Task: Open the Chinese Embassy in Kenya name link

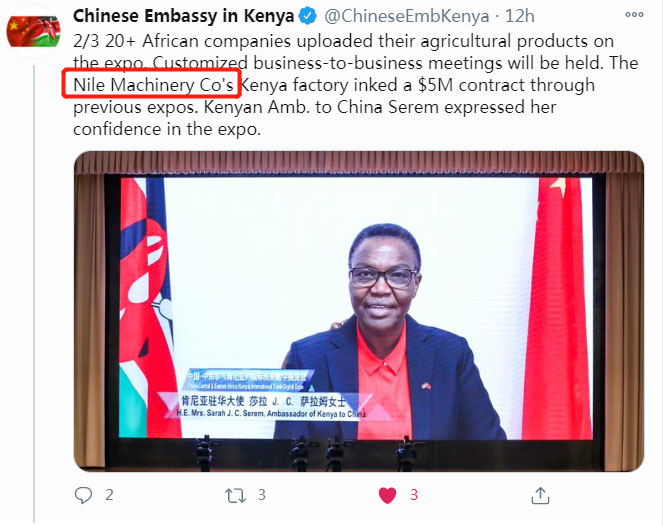Action: (x=184, y=16)
